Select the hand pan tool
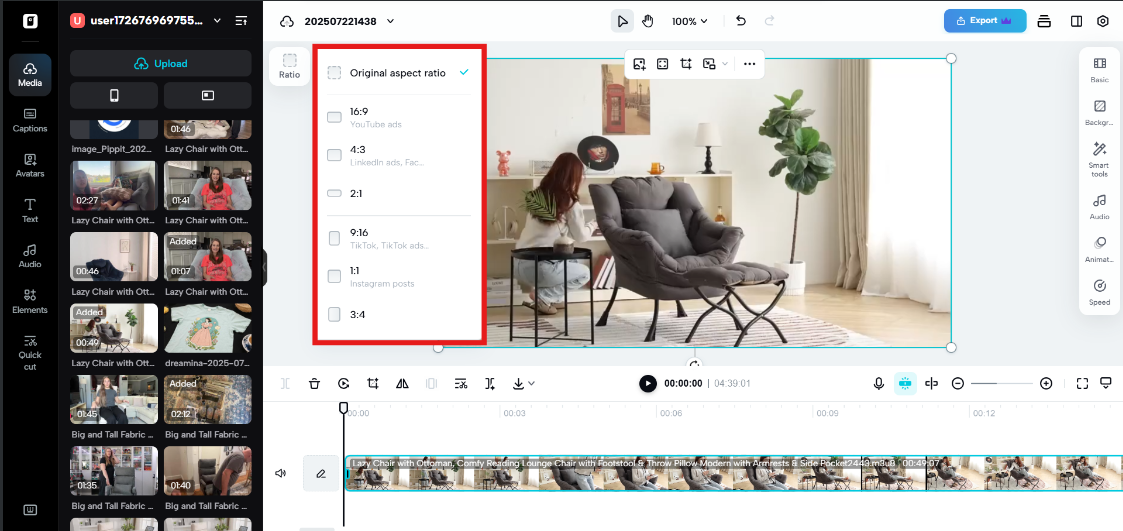Viewport: 1123px width, 531px height. (x=647, y=21)
